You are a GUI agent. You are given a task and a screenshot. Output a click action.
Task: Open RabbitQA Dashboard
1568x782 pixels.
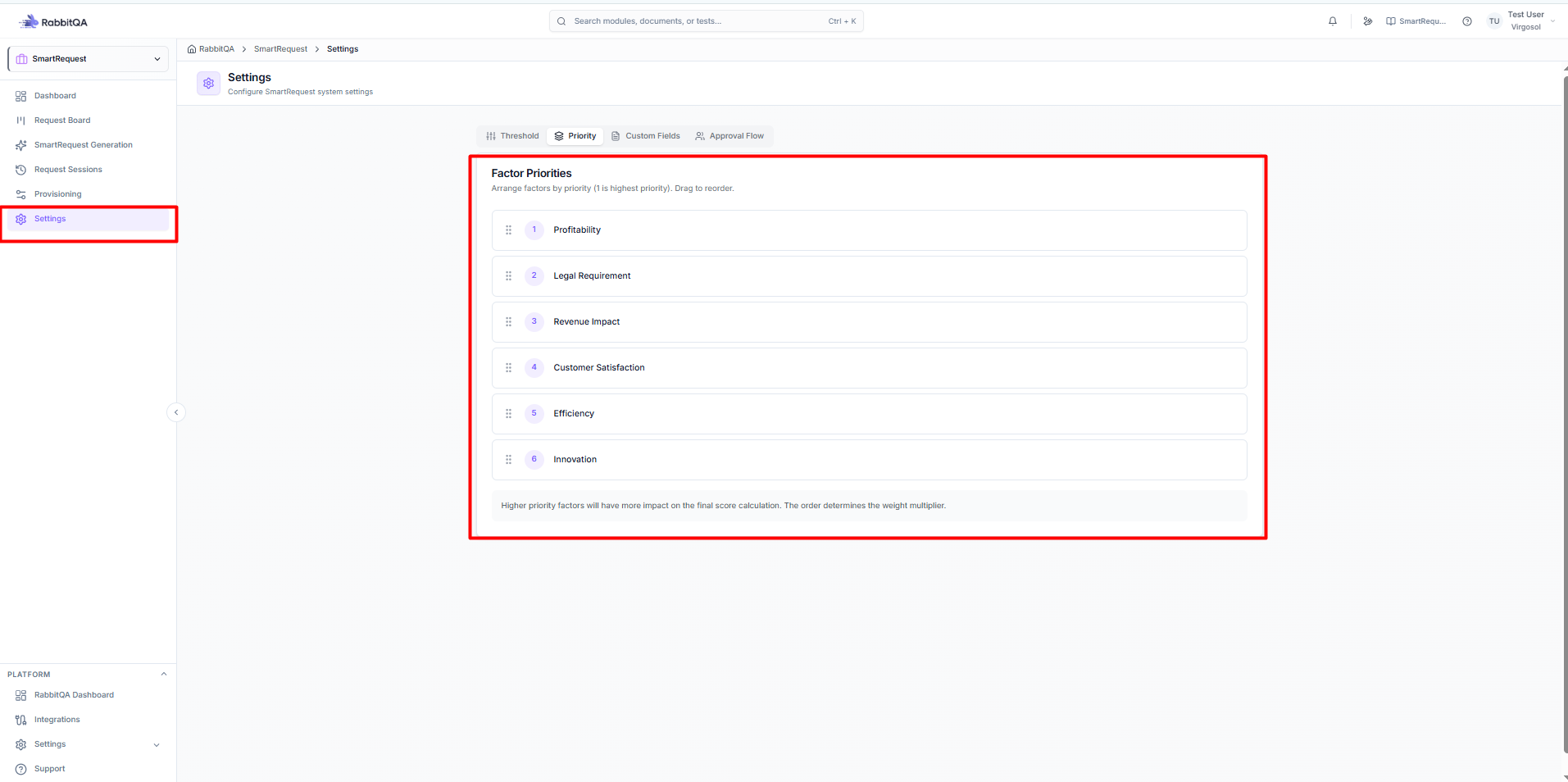click(89, 695)
